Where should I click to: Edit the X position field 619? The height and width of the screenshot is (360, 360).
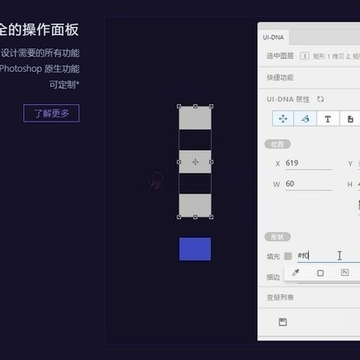pos(309,163)
